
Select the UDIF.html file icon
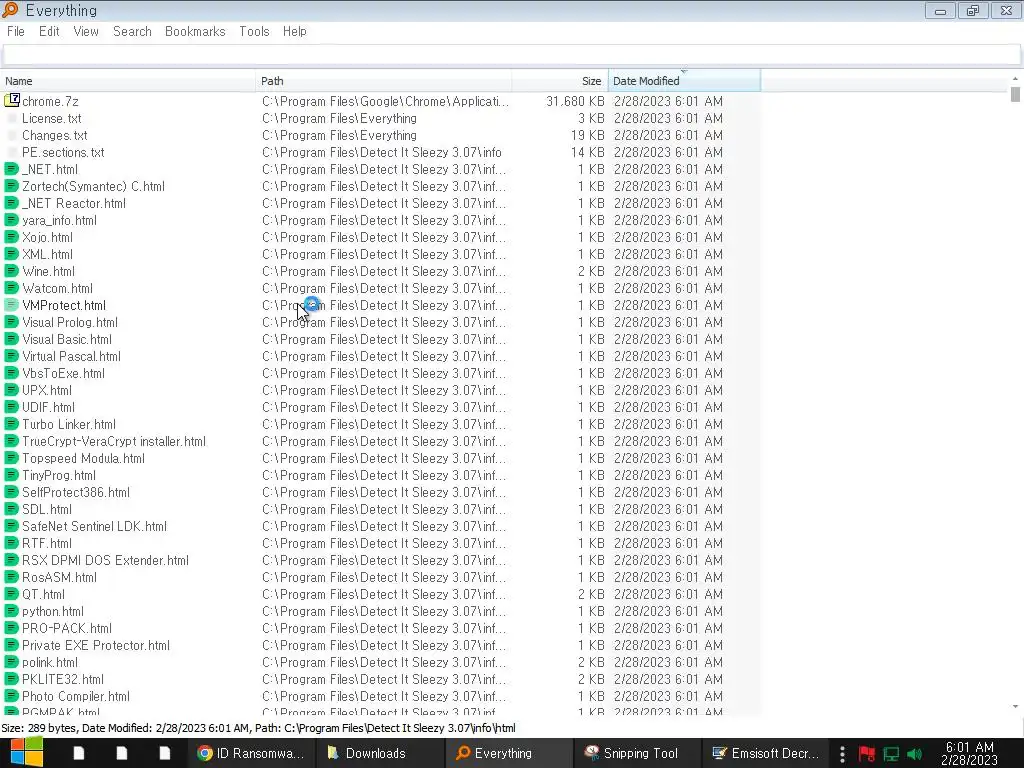coord(12,407)
